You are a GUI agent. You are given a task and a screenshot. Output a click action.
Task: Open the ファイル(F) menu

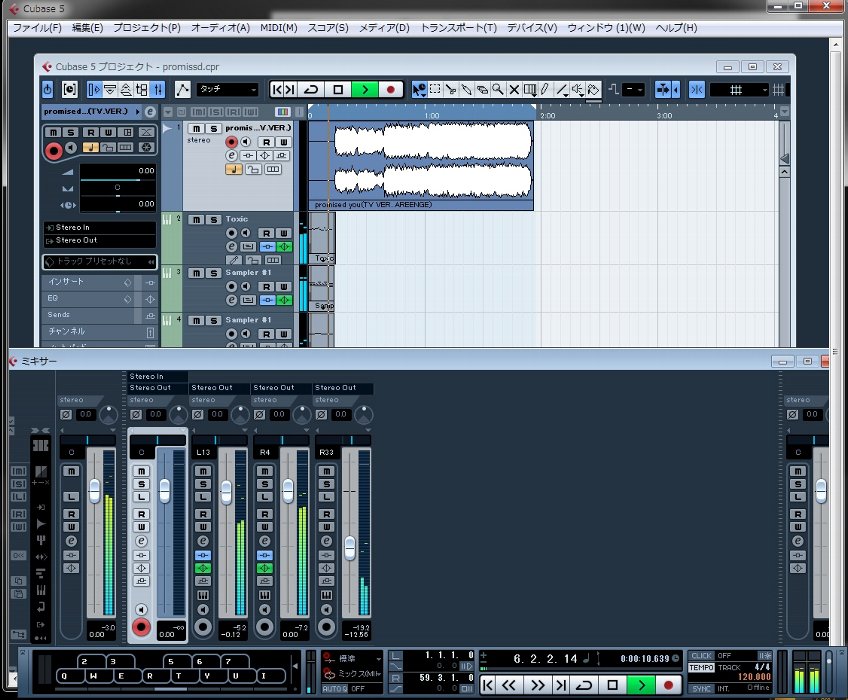(x=37, y=28)
